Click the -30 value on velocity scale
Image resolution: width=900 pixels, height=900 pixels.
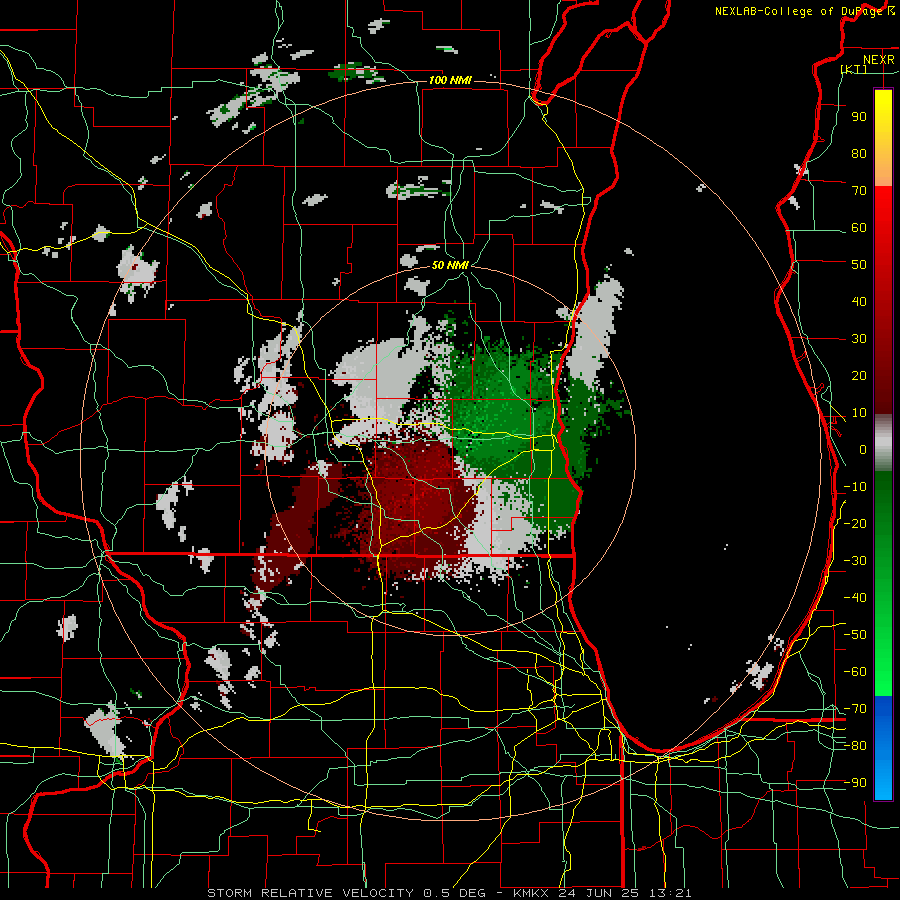point(855,561)
